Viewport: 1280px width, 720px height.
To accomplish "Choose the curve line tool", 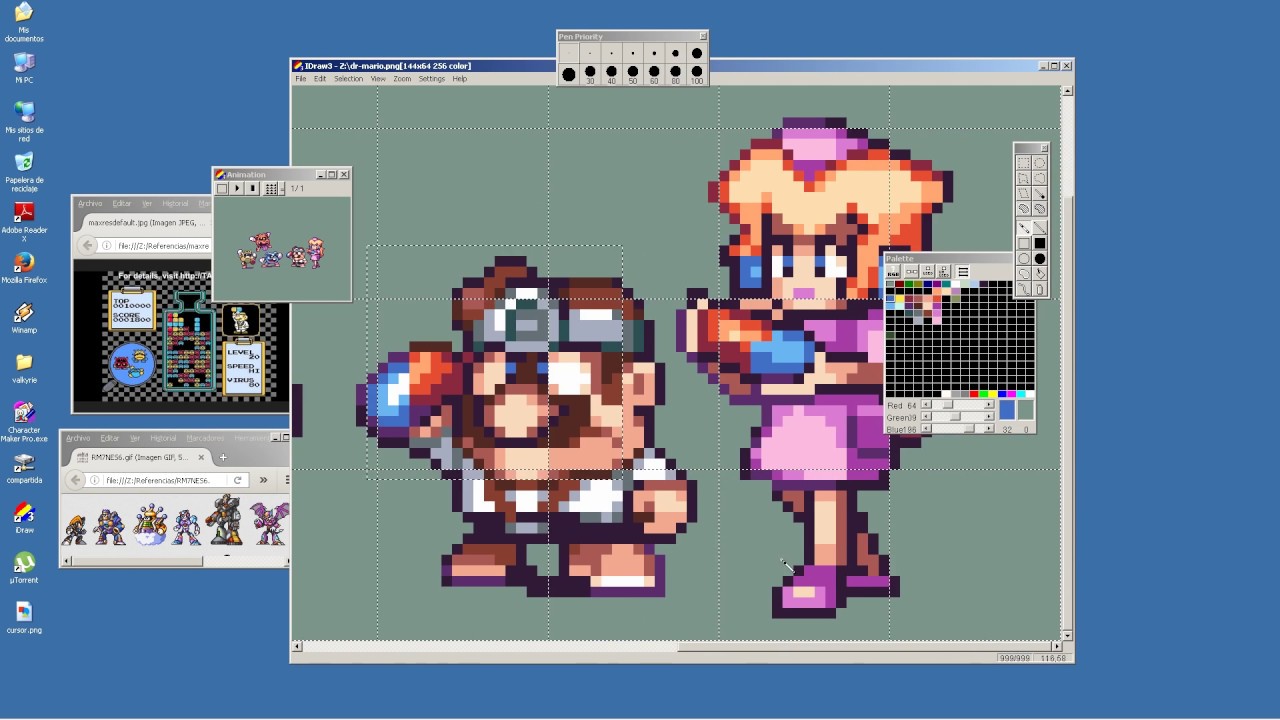I will pyautogui.click(x=1024, y=288).
